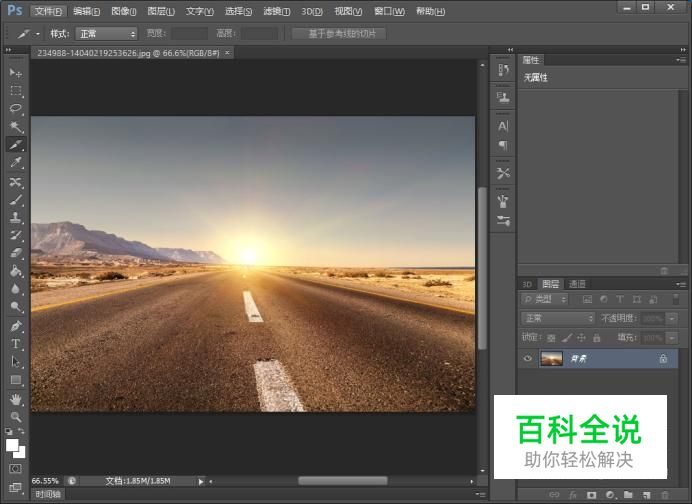The width and height of the screenshot is (692, 504).
Task: Select the Brush tool
Action: click(x=16, y=200)
